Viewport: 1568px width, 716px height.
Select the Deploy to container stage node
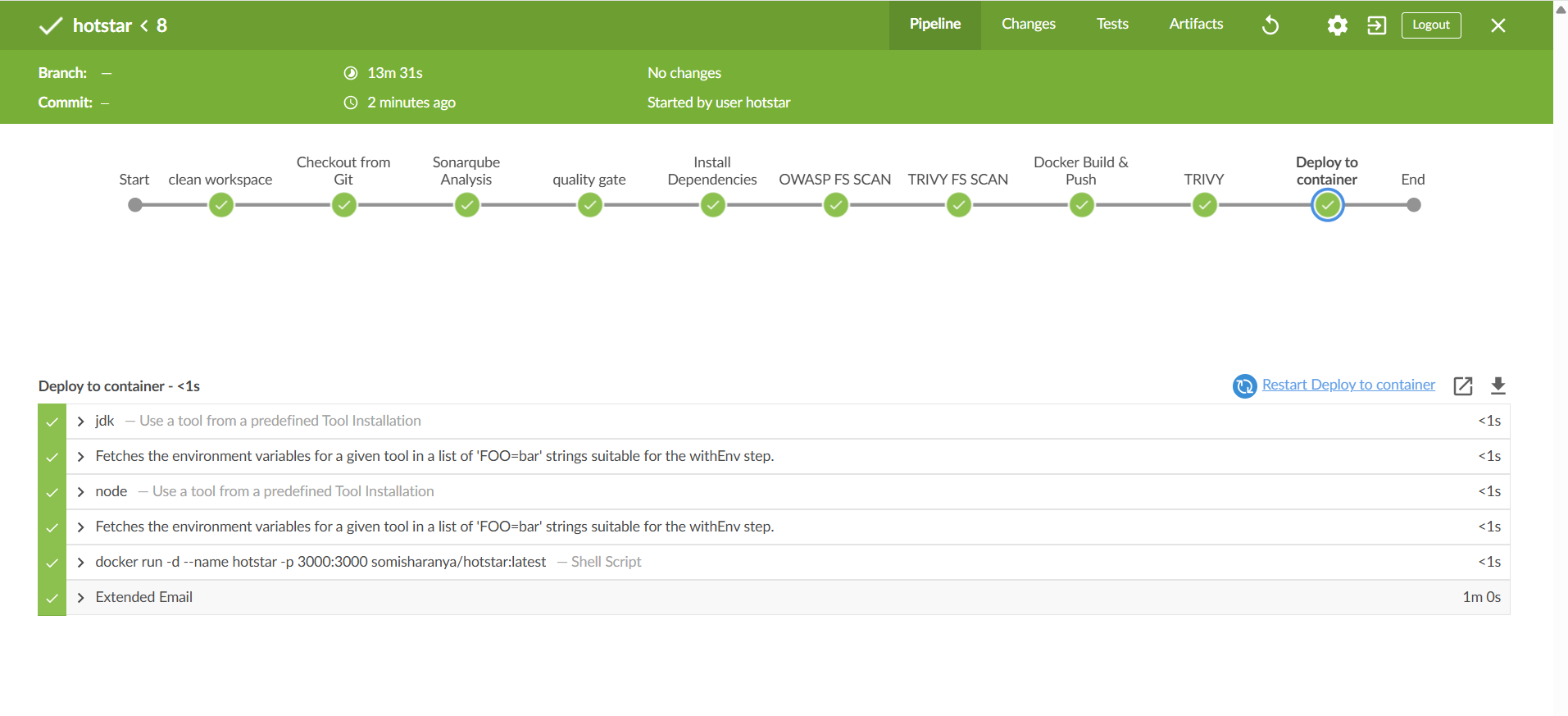pos(1328,205)
